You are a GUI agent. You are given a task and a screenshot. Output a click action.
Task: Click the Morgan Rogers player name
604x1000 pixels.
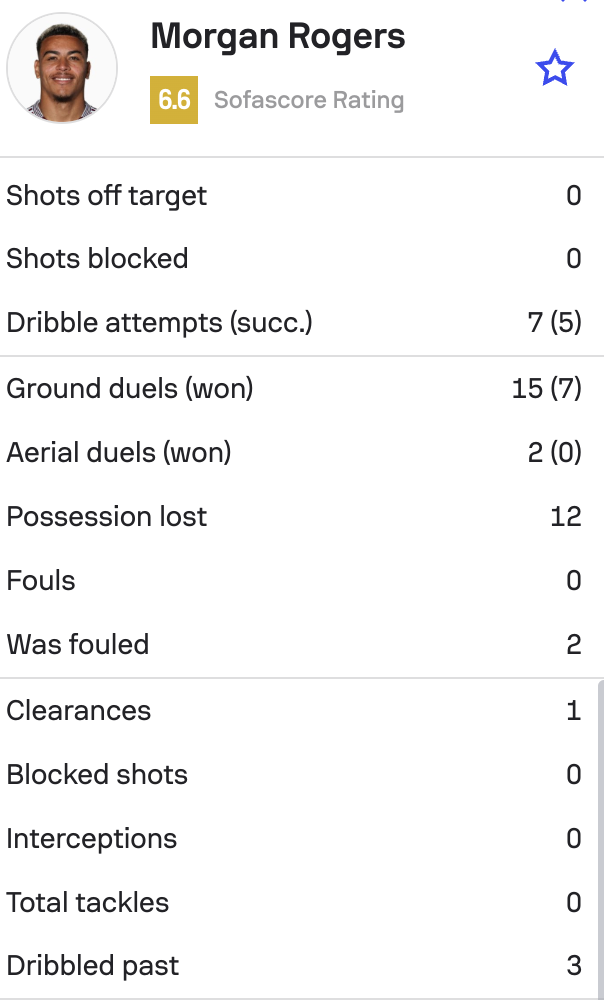click(277, 36)
